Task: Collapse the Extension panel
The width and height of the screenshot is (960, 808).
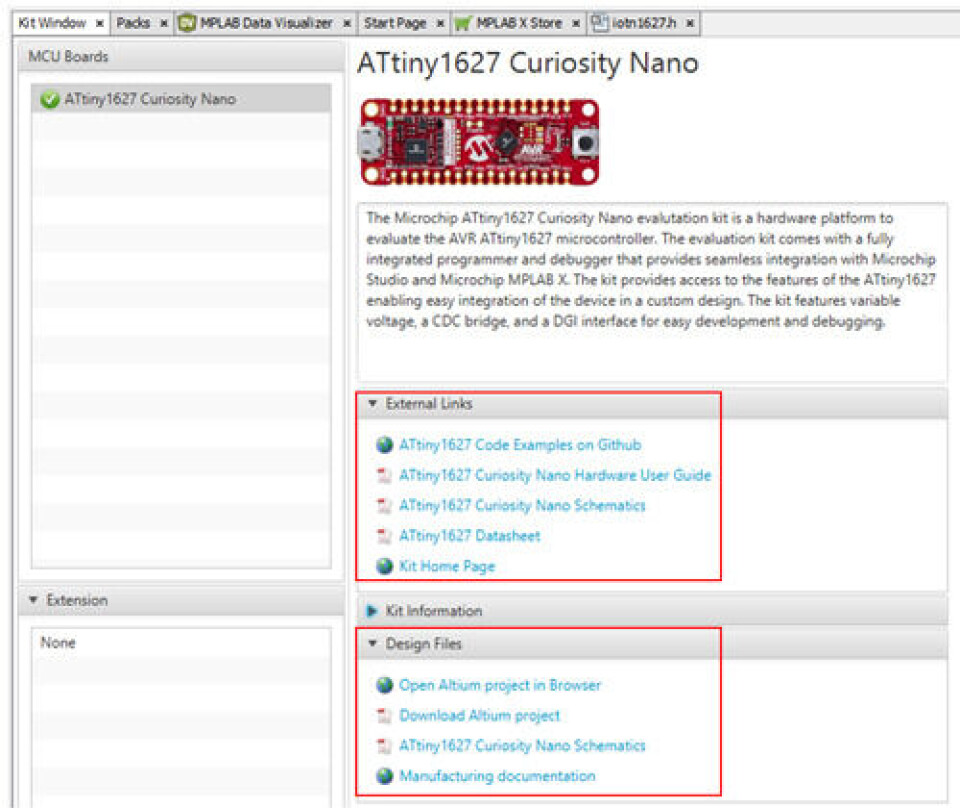Action: tap(34, 600)
